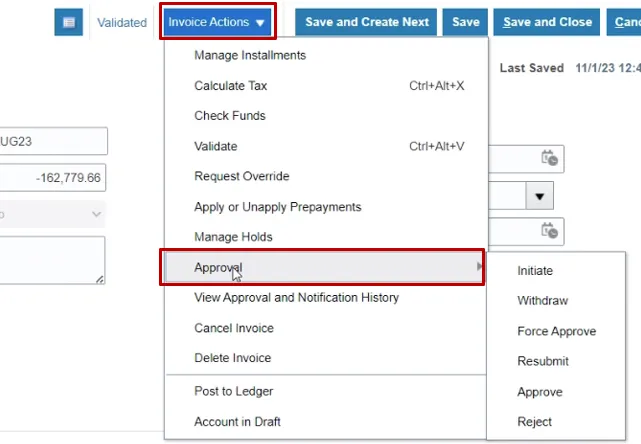641x444 pixels.
Task: Choose Apply or Unapply Prepayments
Action: (x=277, y=207)
